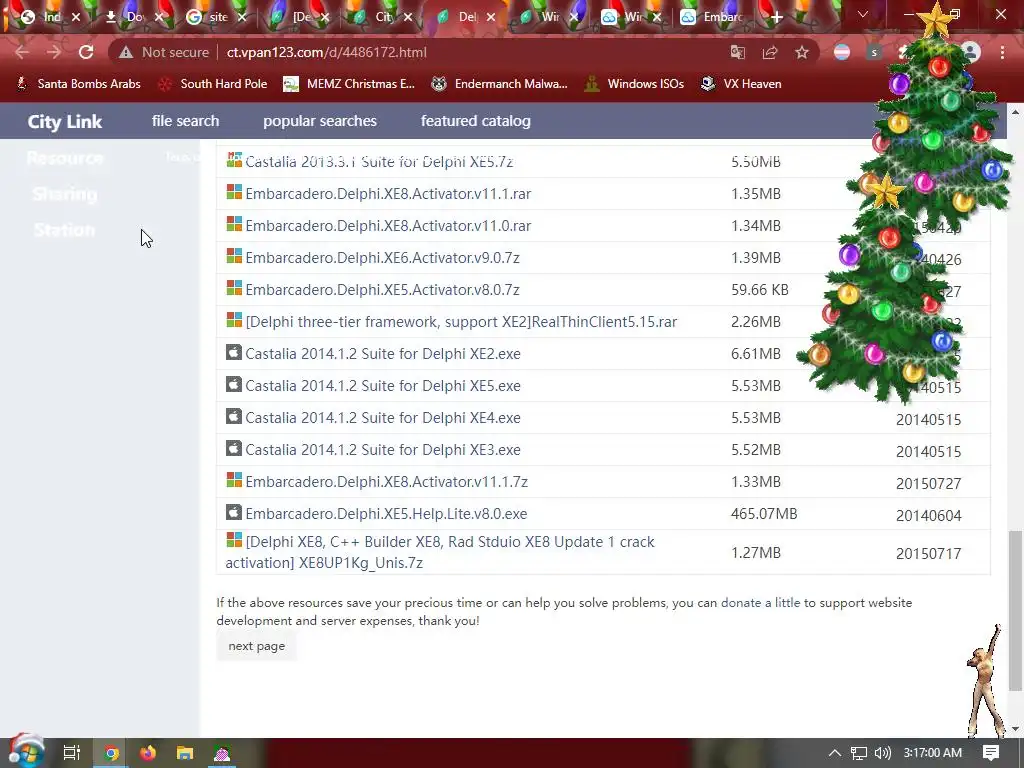
Task: Click the taskbar clock 3:17:00 AM
Action: pyautogui.click(x=933, y=753)
